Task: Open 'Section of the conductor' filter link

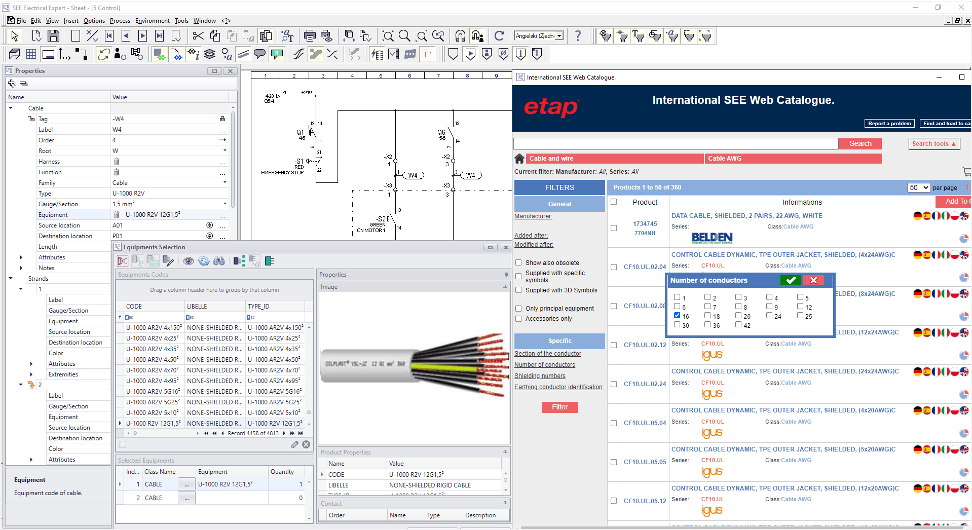Action: 547,354
